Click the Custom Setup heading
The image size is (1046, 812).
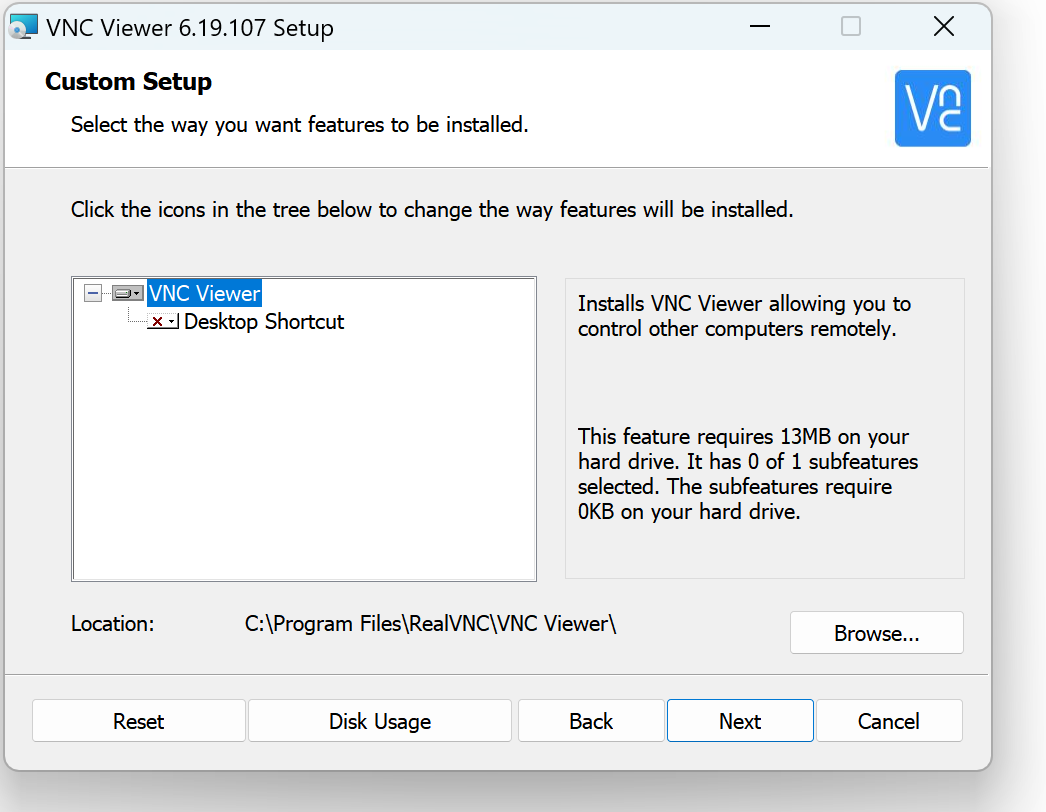click(128, 81)
